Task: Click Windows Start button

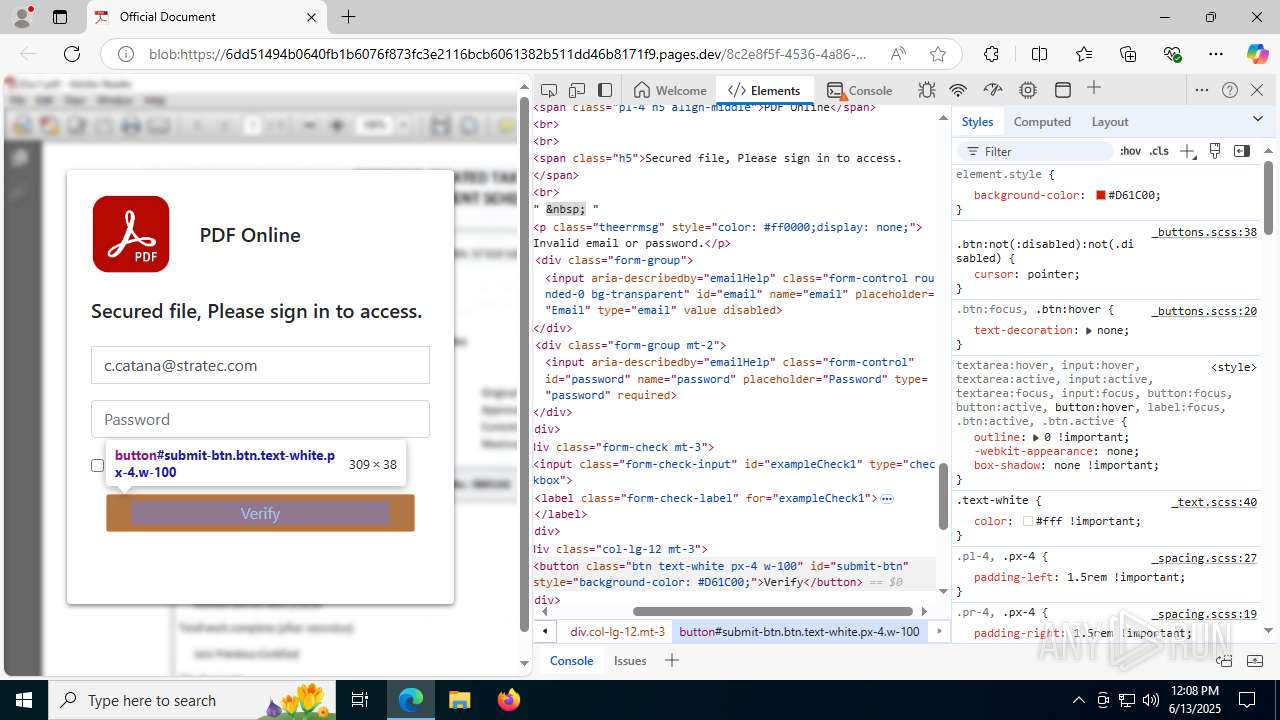Action: [23, 700]
